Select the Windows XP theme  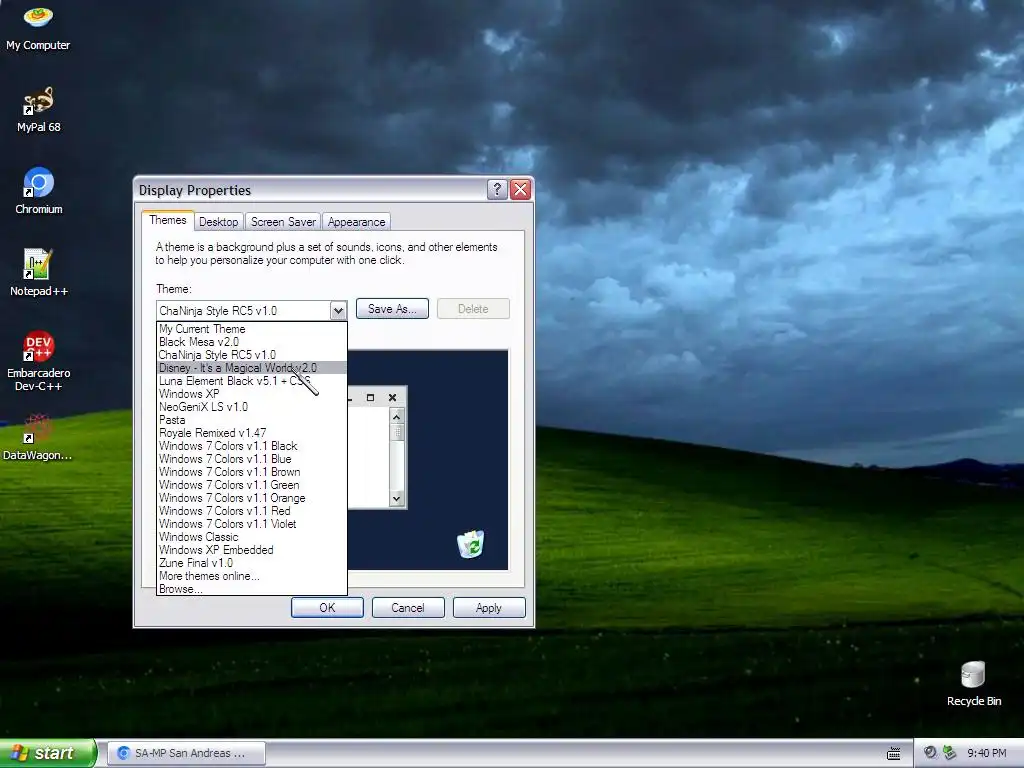coord(252,394)
